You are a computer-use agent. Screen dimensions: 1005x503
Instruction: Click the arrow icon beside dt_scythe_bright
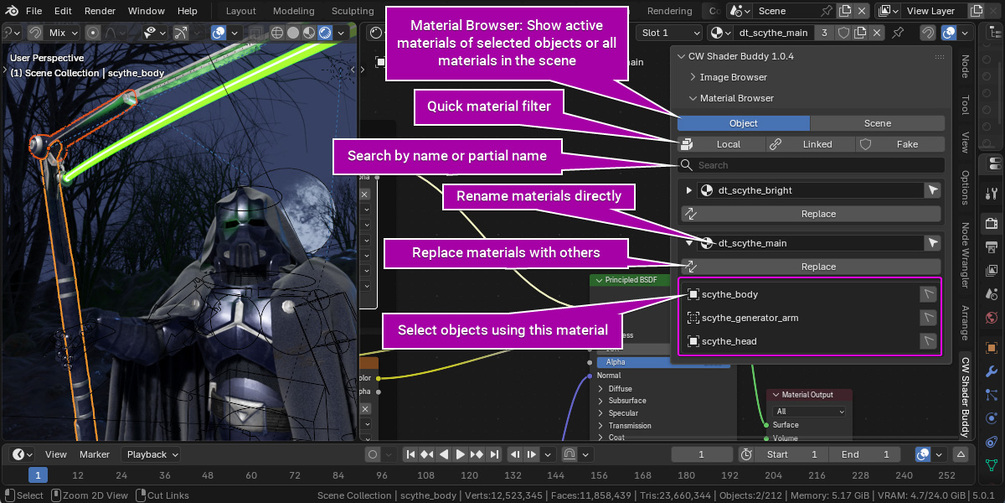tap(933, 190)
